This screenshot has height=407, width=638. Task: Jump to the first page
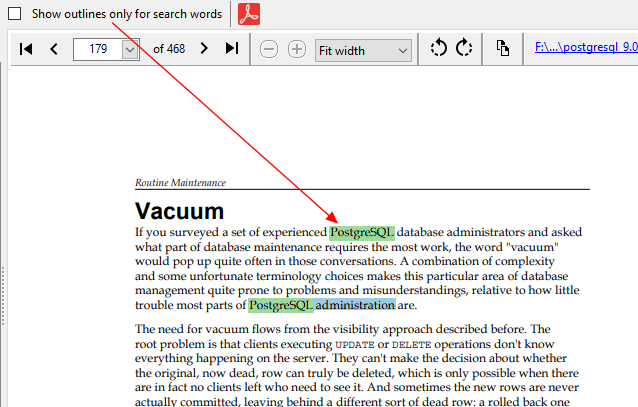pos(27,49)
